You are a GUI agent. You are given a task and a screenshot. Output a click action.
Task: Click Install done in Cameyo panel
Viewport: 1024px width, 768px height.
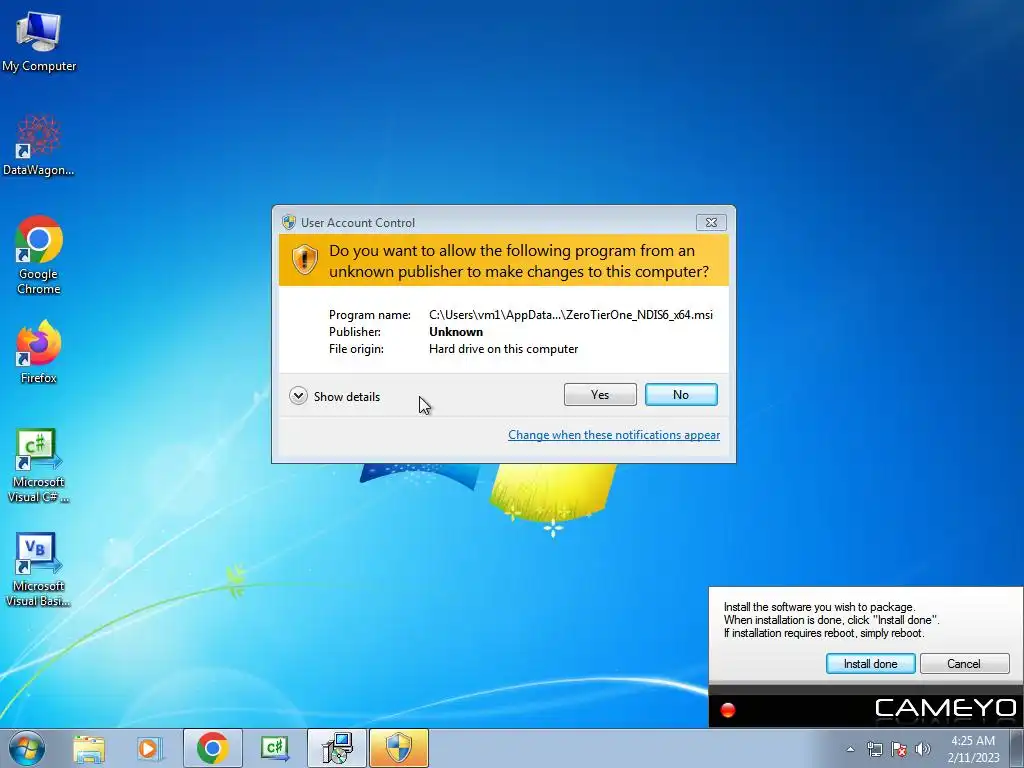pos(870,664)
